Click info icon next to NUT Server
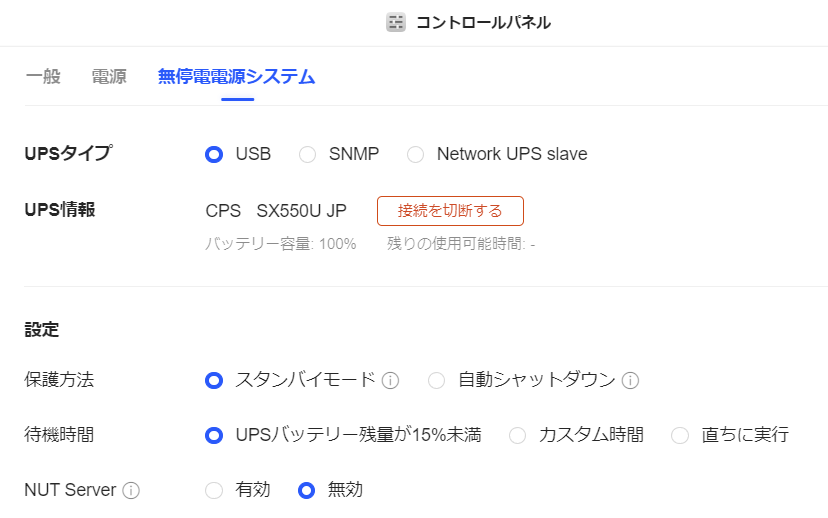The height and width of the screenshot is (518, 828). pyautogui.click(x=131, y=490)
